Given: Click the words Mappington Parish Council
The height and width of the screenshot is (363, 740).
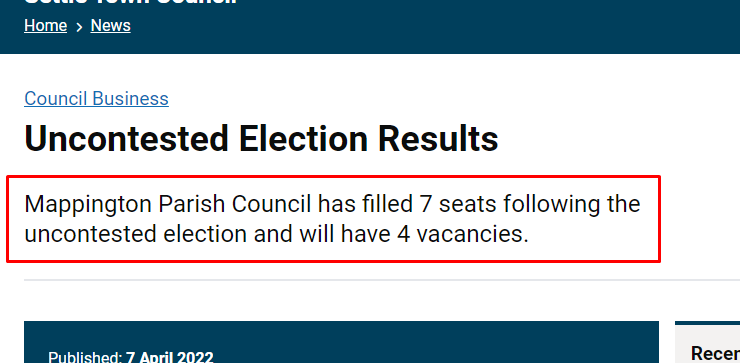Looking at the screenshot, I should point(168,205).
